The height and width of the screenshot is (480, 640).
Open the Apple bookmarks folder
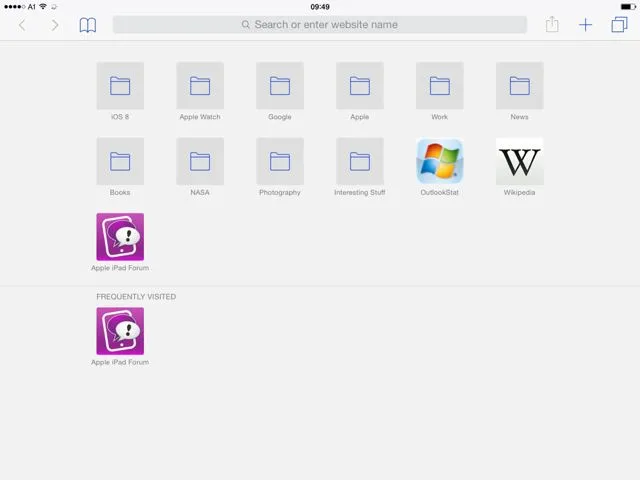click(360, 86)
